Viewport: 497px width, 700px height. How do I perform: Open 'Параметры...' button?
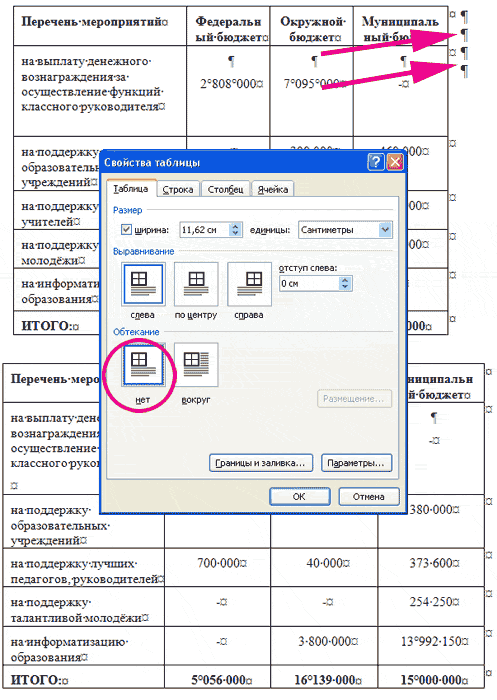(356, 463)
